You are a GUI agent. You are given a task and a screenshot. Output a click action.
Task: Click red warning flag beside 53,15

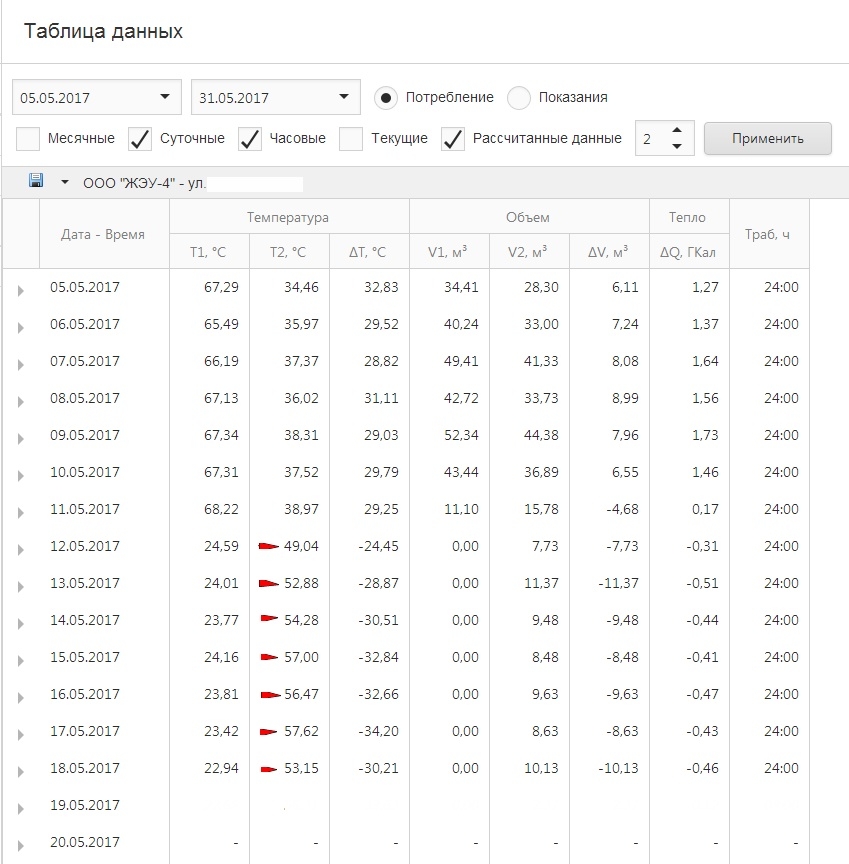click(269, 769)
